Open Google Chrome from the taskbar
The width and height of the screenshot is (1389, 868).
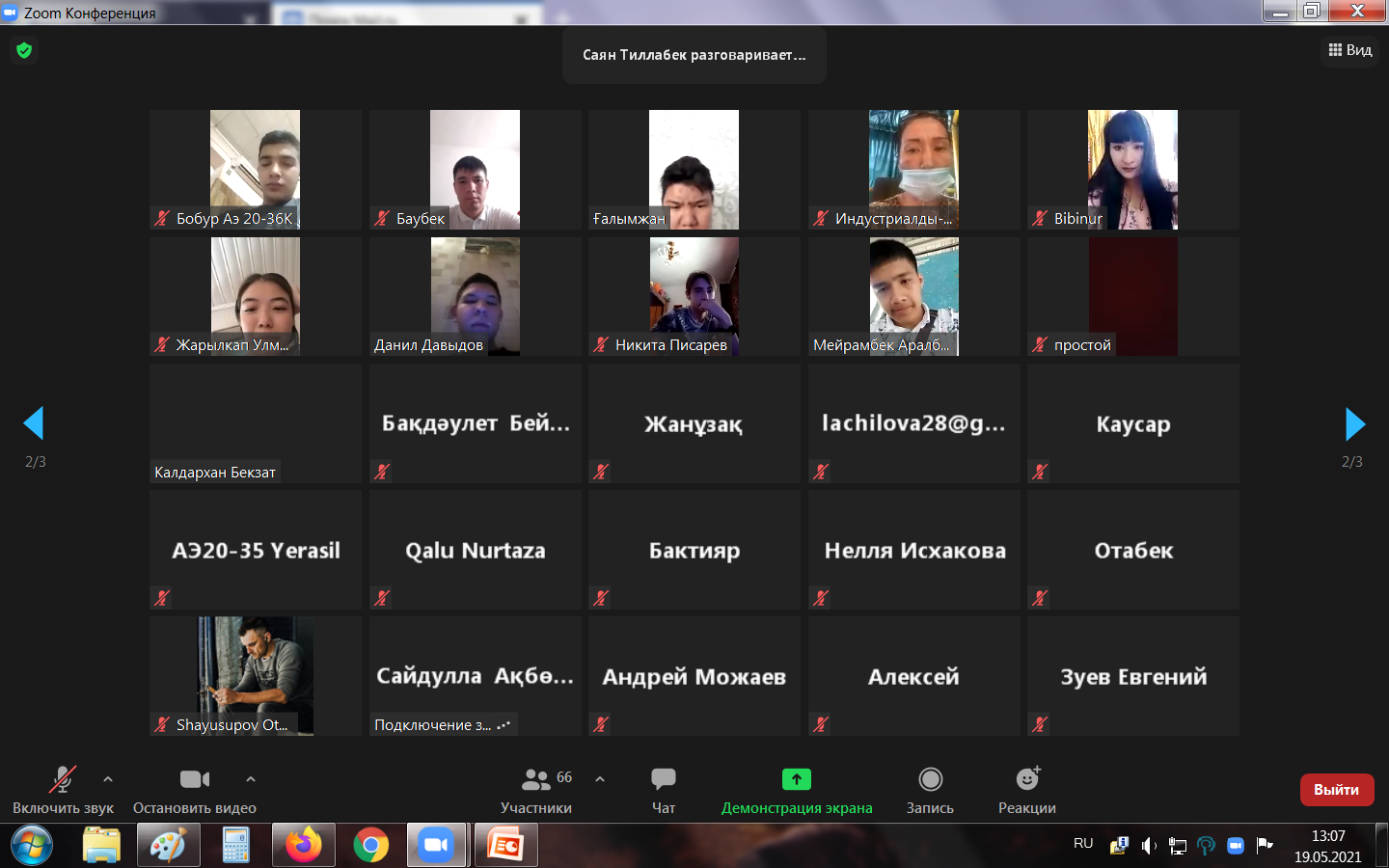(370, 846)
